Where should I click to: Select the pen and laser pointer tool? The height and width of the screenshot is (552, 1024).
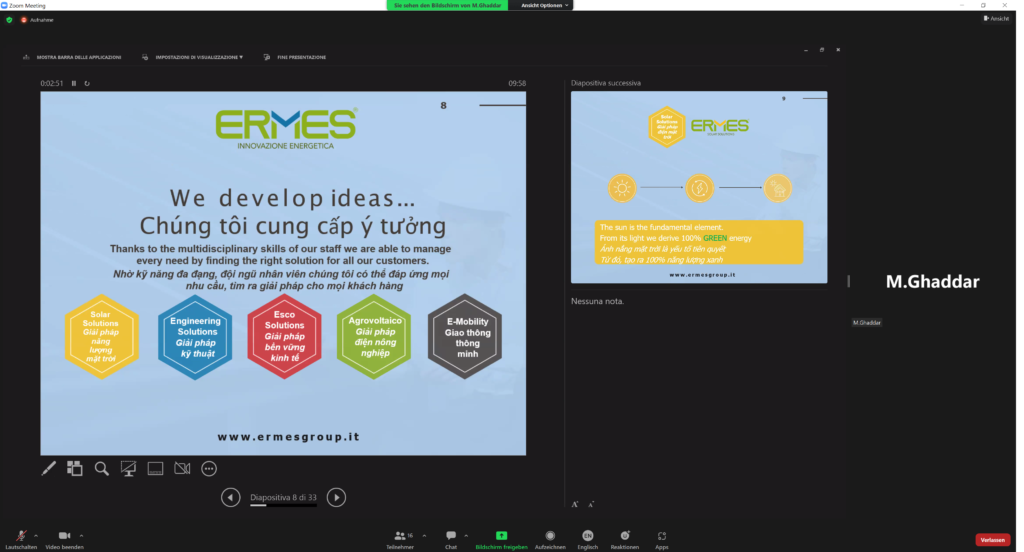(48, 467)
